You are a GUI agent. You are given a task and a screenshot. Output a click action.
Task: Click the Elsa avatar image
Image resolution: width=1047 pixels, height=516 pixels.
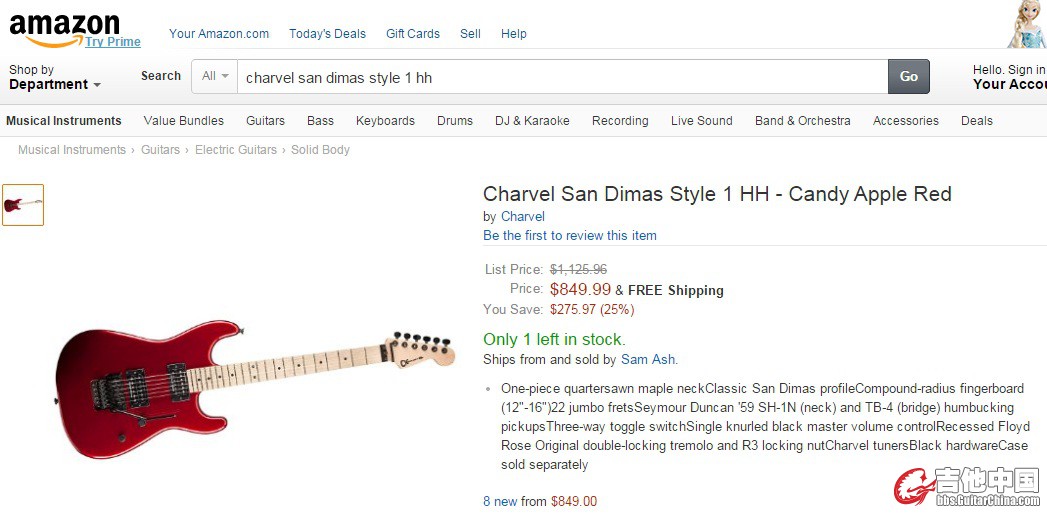(1028, 24)
